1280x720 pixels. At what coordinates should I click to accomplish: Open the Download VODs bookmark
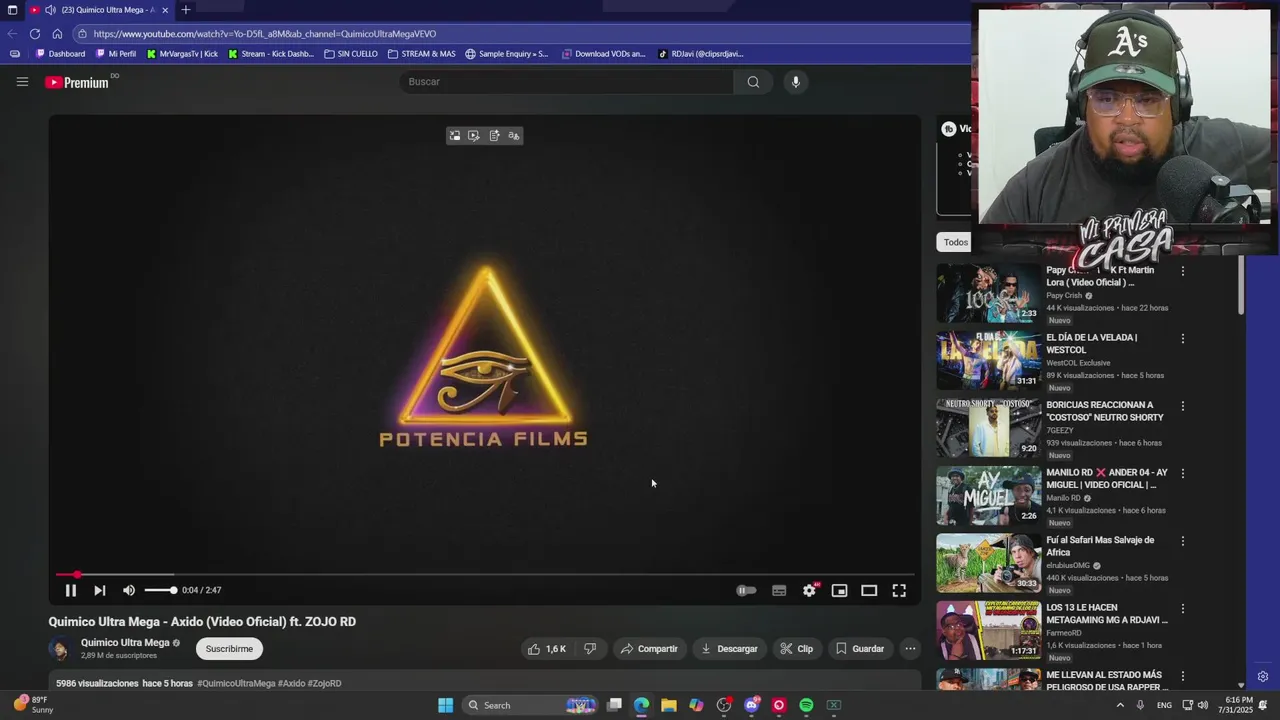pyautogui.click(x=604, y=54)
